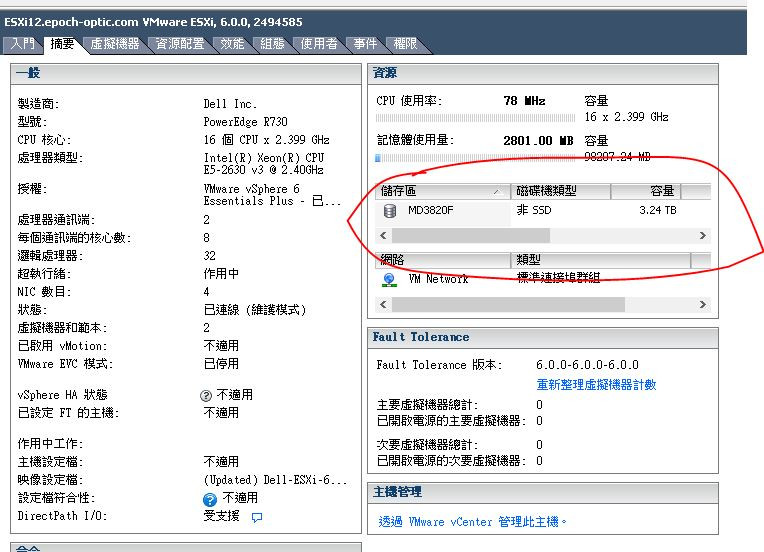Click the 3.24 TB capacity cell
Image resolution: width=764 pixels, height=552 pixels.
tap(658, 210)
